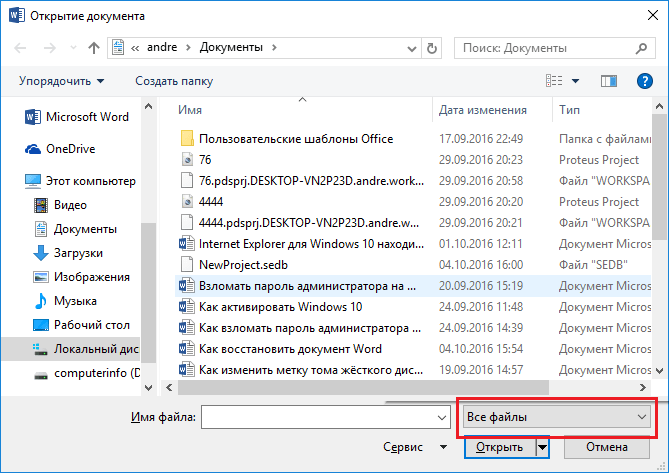Open the blue help question mark

(x=644, y=81)
